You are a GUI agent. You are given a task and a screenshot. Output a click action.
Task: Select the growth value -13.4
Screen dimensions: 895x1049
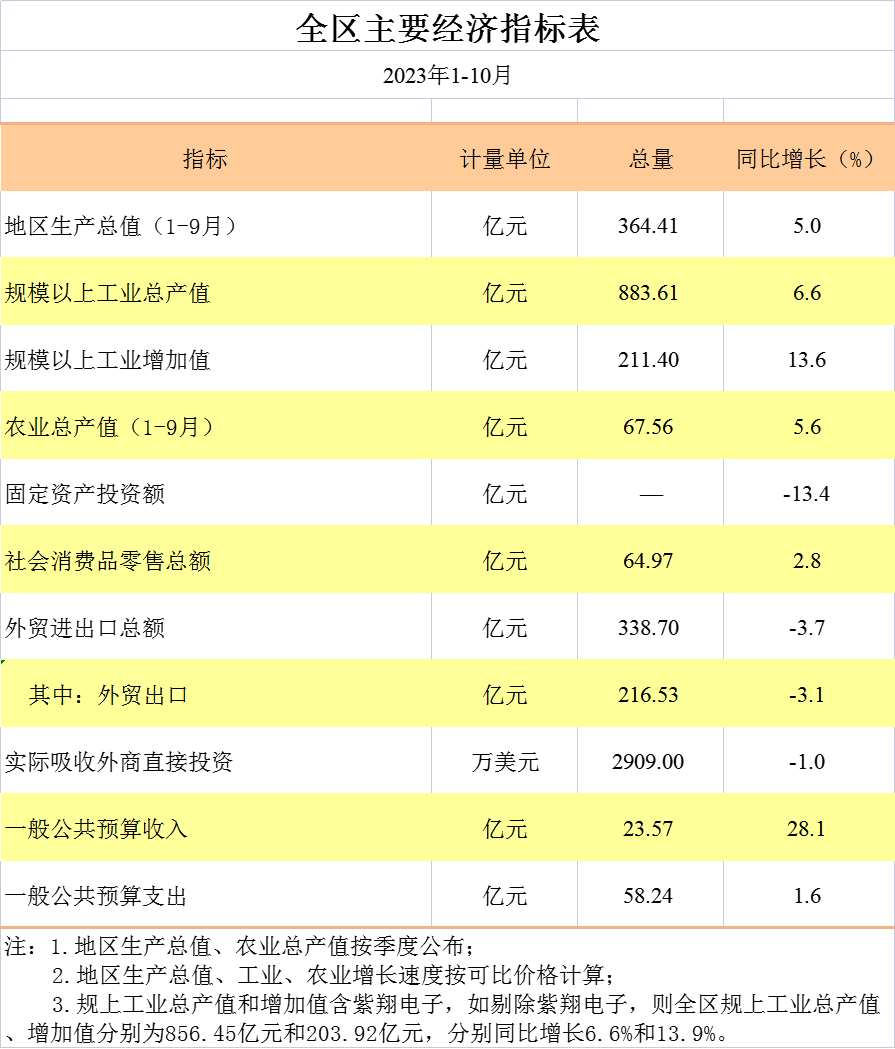point(807,494)
